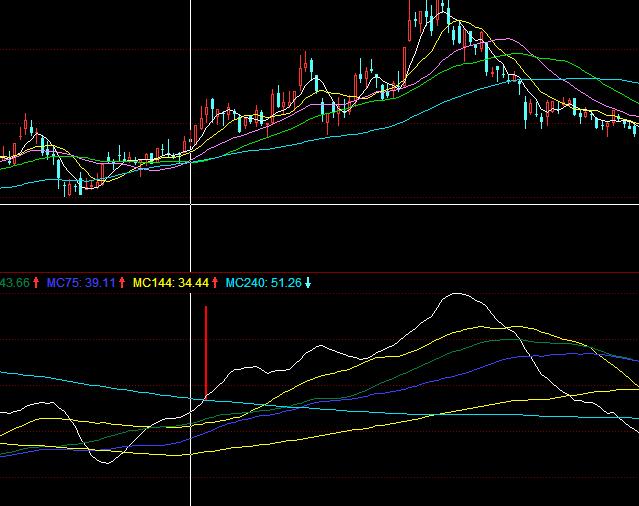
Task: Select the MC144 indicator label
Action: pyautogui.click(x=153, y=284)
